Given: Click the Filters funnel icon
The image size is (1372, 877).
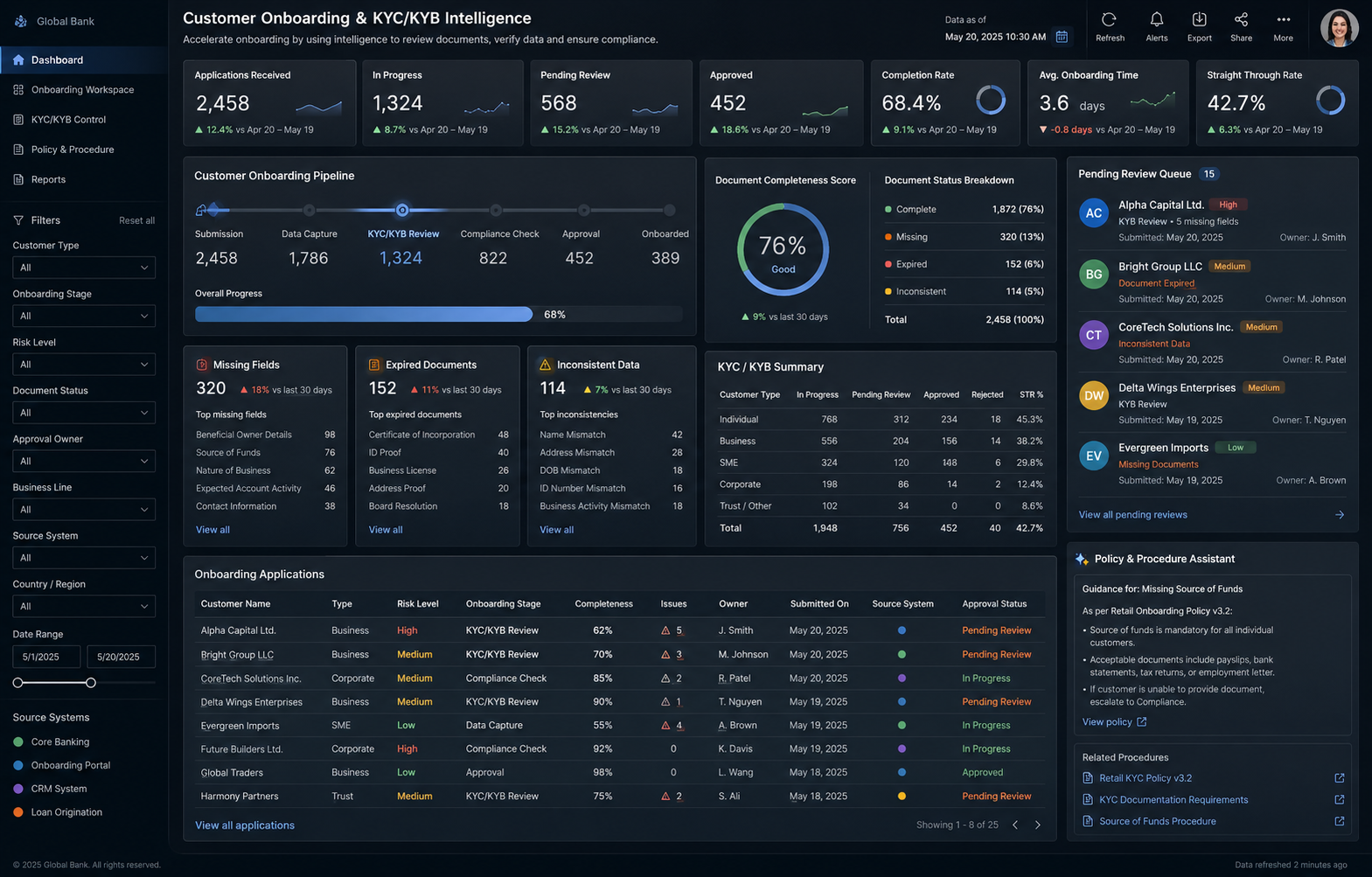Looking at the screenshot, I should point(18,220).
